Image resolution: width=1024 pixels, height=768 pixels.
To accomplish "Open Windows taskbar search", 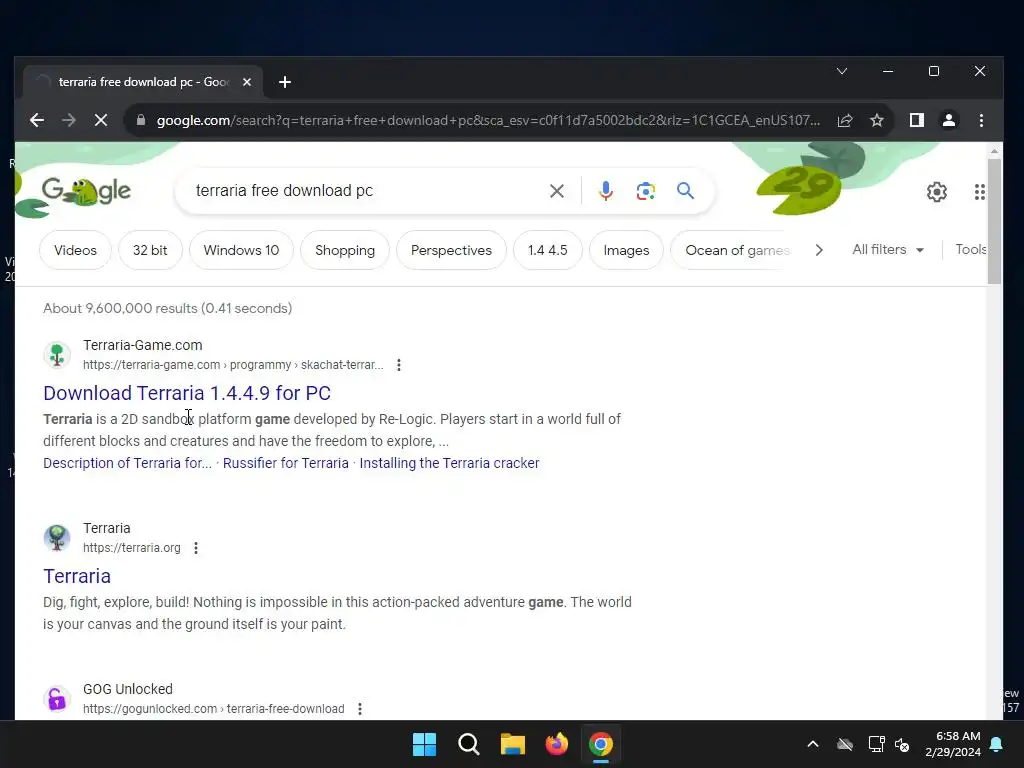I will 469,744.
